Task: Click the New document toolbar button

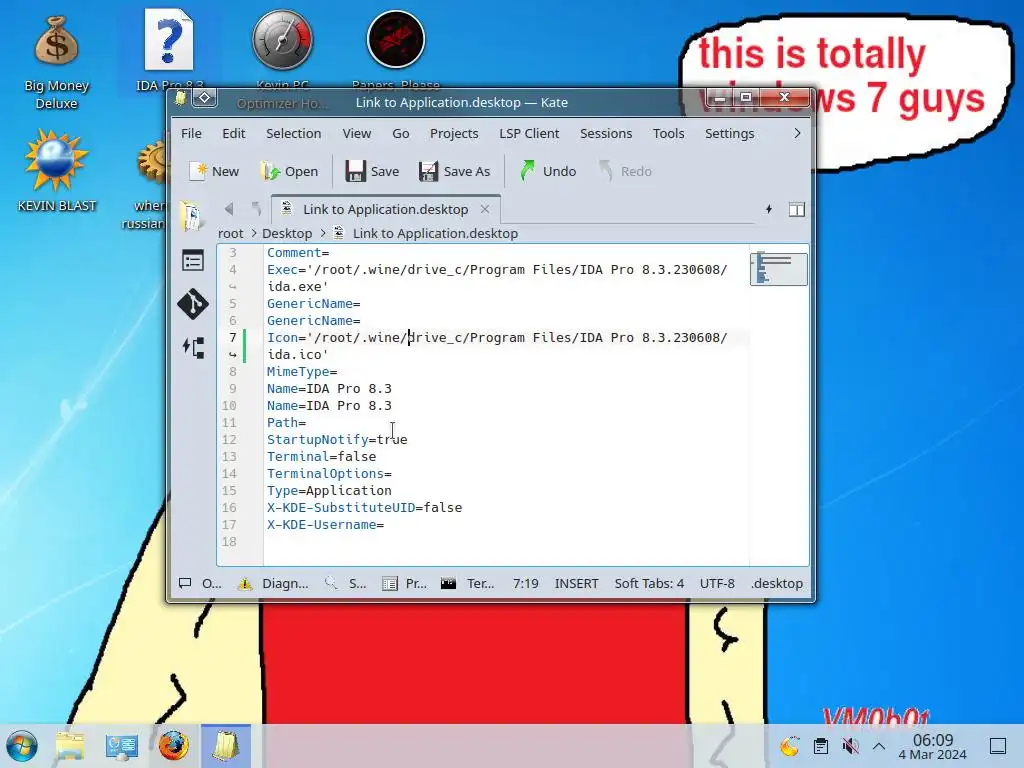Action: 214,171
